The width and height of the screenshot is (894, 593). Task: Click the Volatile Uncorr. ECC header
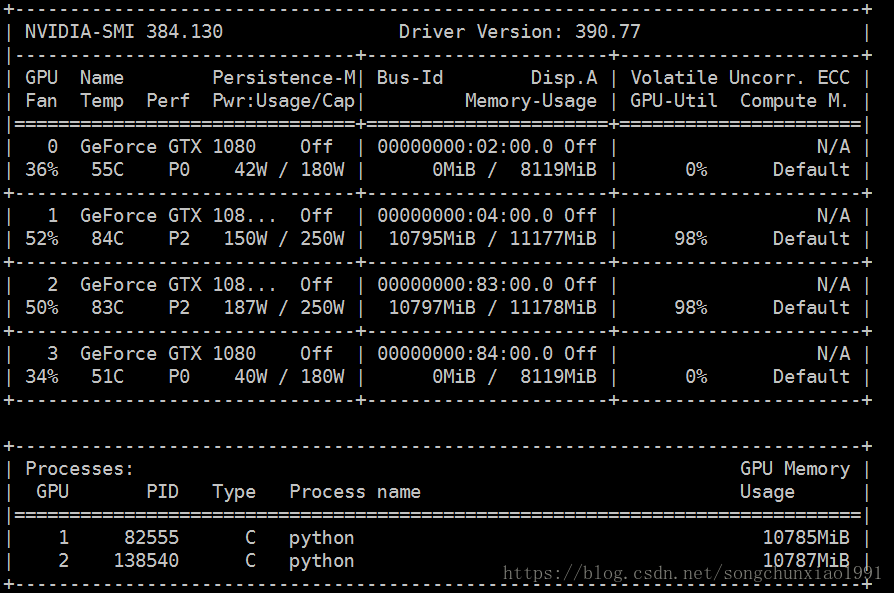click(x=740, y=78)
